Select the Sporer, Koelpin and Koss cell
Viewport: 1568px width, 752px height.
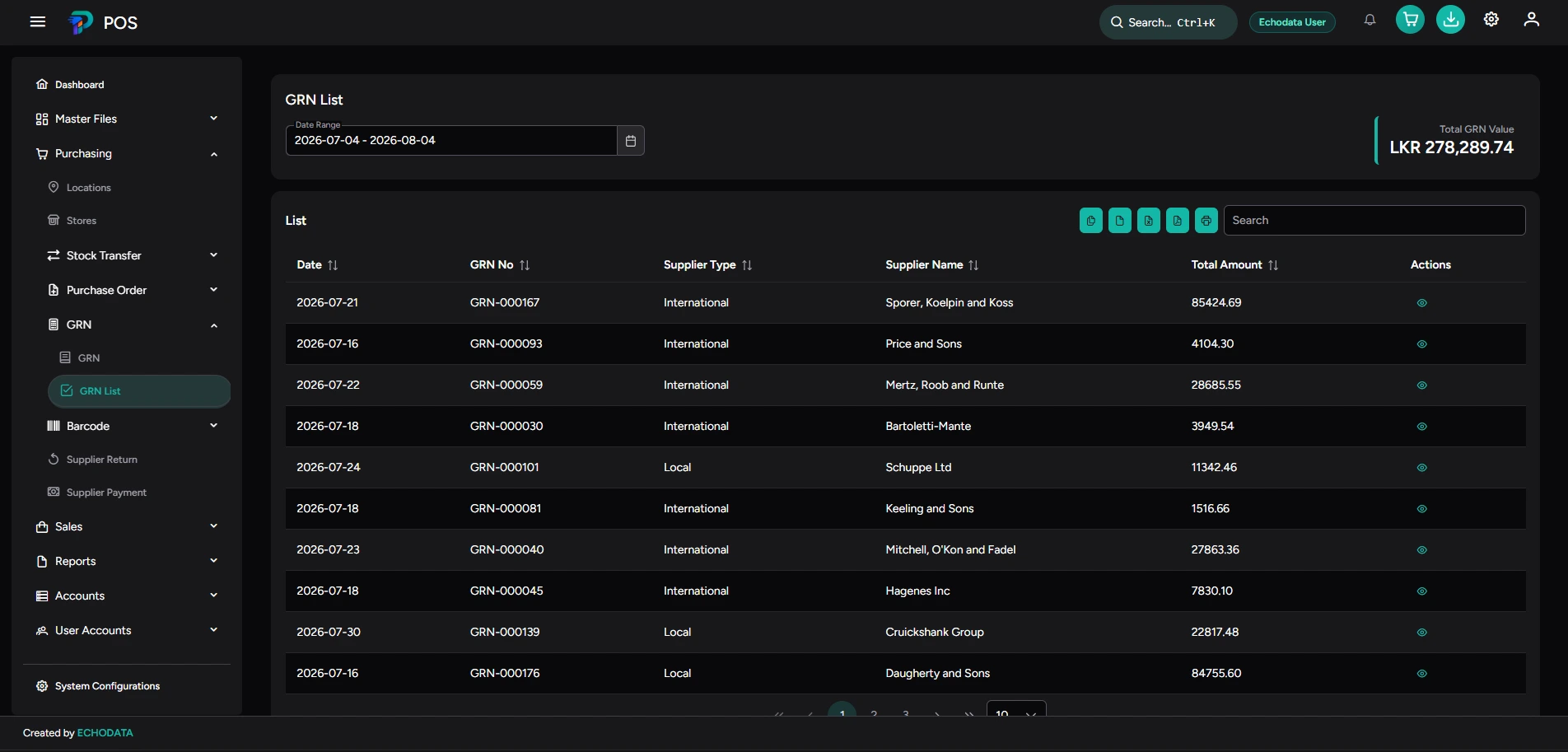(950, 303)
